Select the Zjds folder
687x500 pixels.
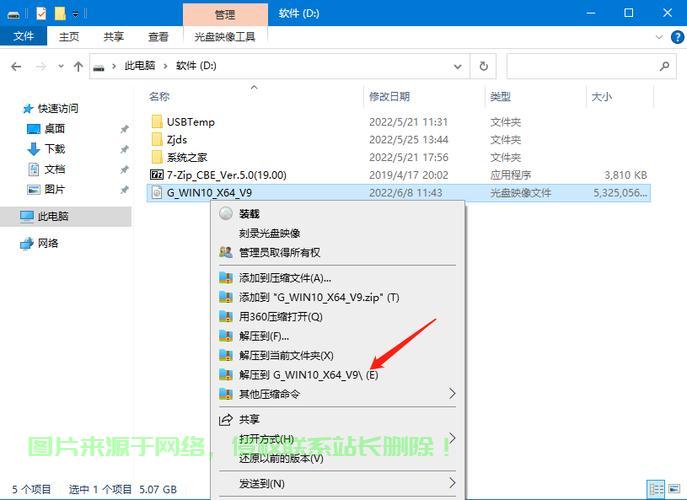[x=177, y=140]
